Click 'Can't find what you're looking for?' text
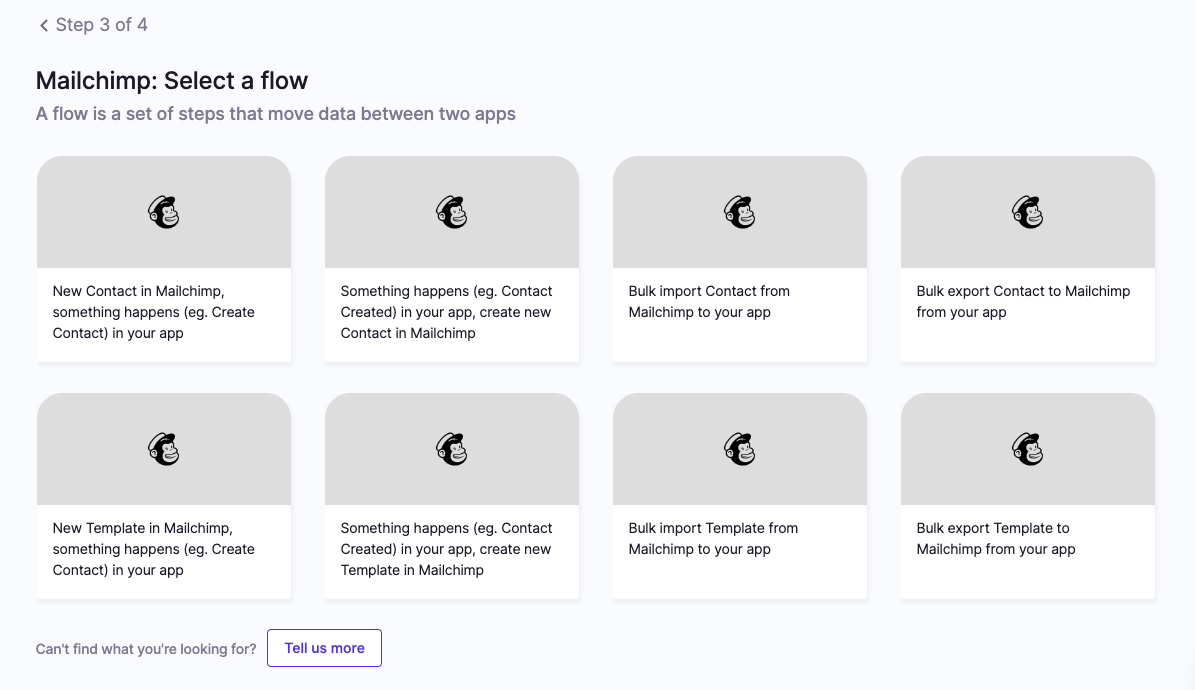This screenshot has width=1195, height=690. pos(146,649)
